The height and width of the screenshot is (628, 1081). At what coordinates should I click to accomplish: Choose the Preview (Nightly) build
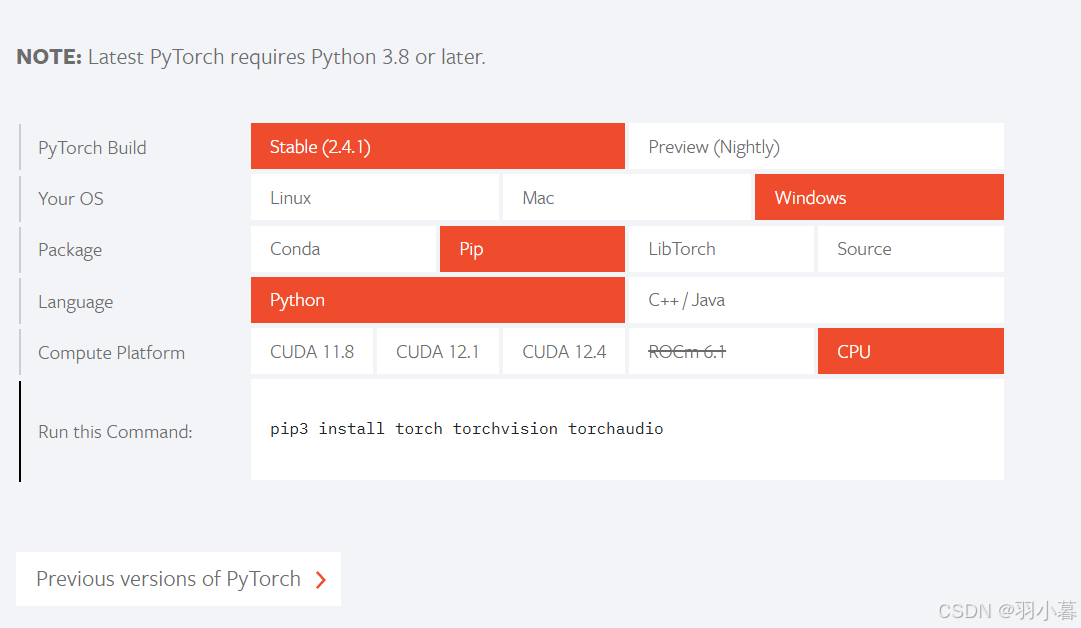(816, 146)
